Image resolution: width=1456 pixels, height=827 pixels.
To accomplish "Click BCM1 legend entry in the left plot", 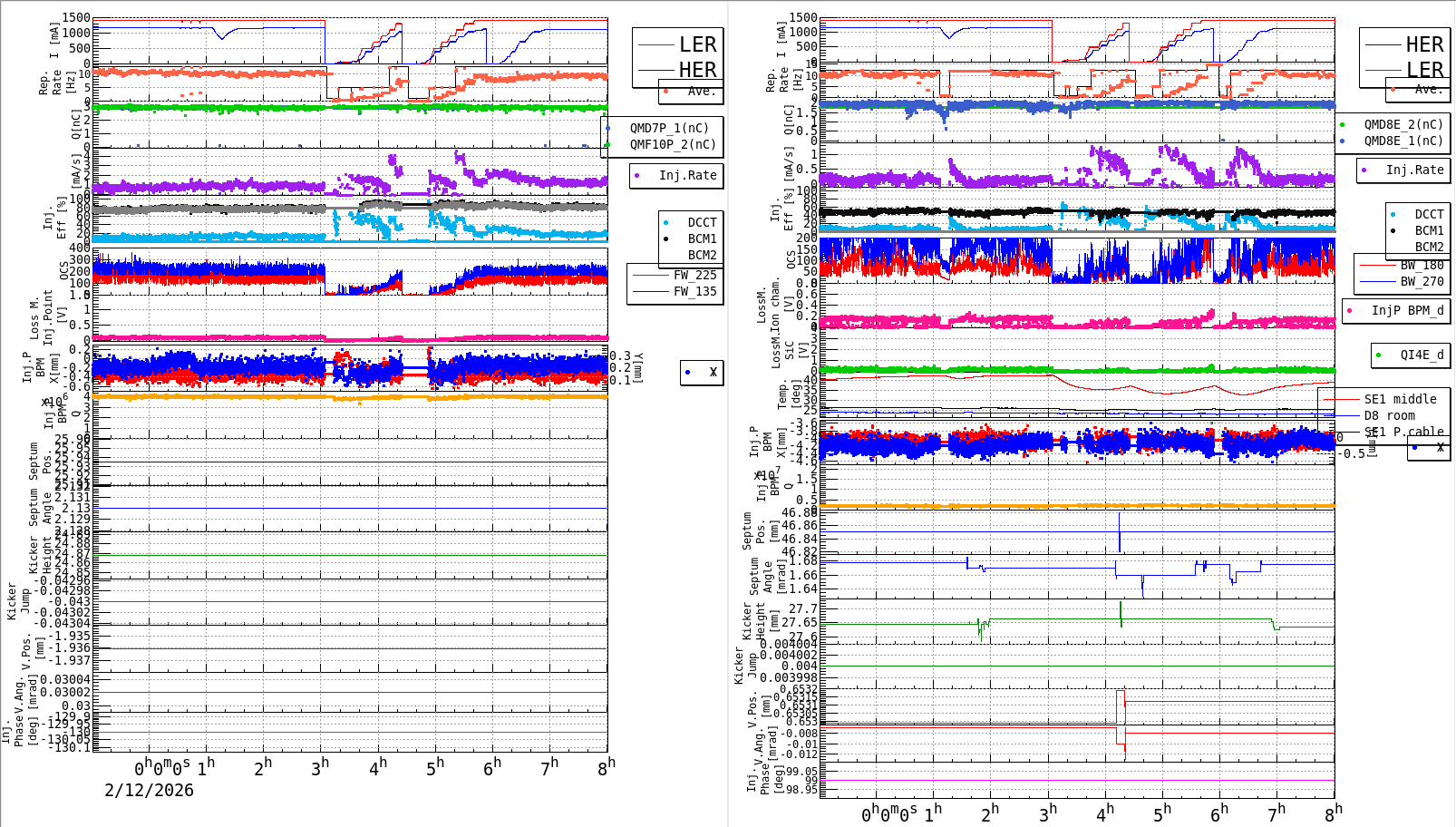I will [702, 238].
